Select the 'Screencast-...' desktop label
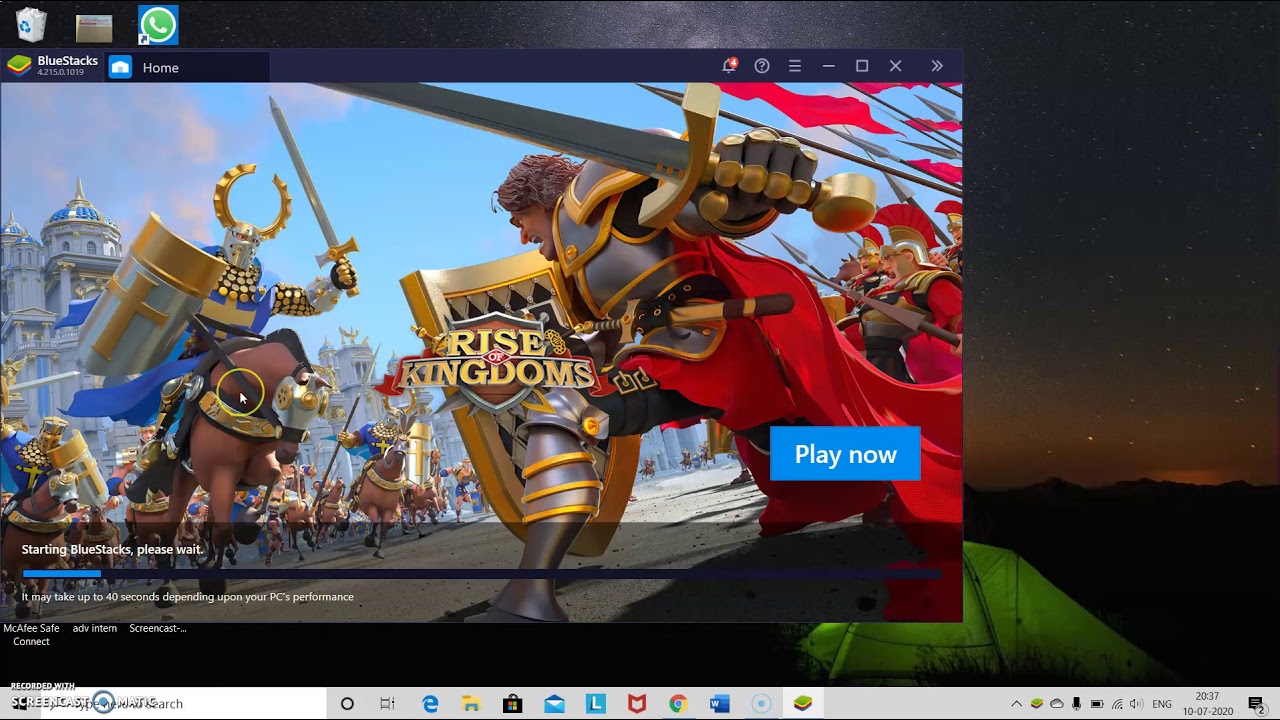Viewport: 1280px width, 720px height. click(158, 628)
